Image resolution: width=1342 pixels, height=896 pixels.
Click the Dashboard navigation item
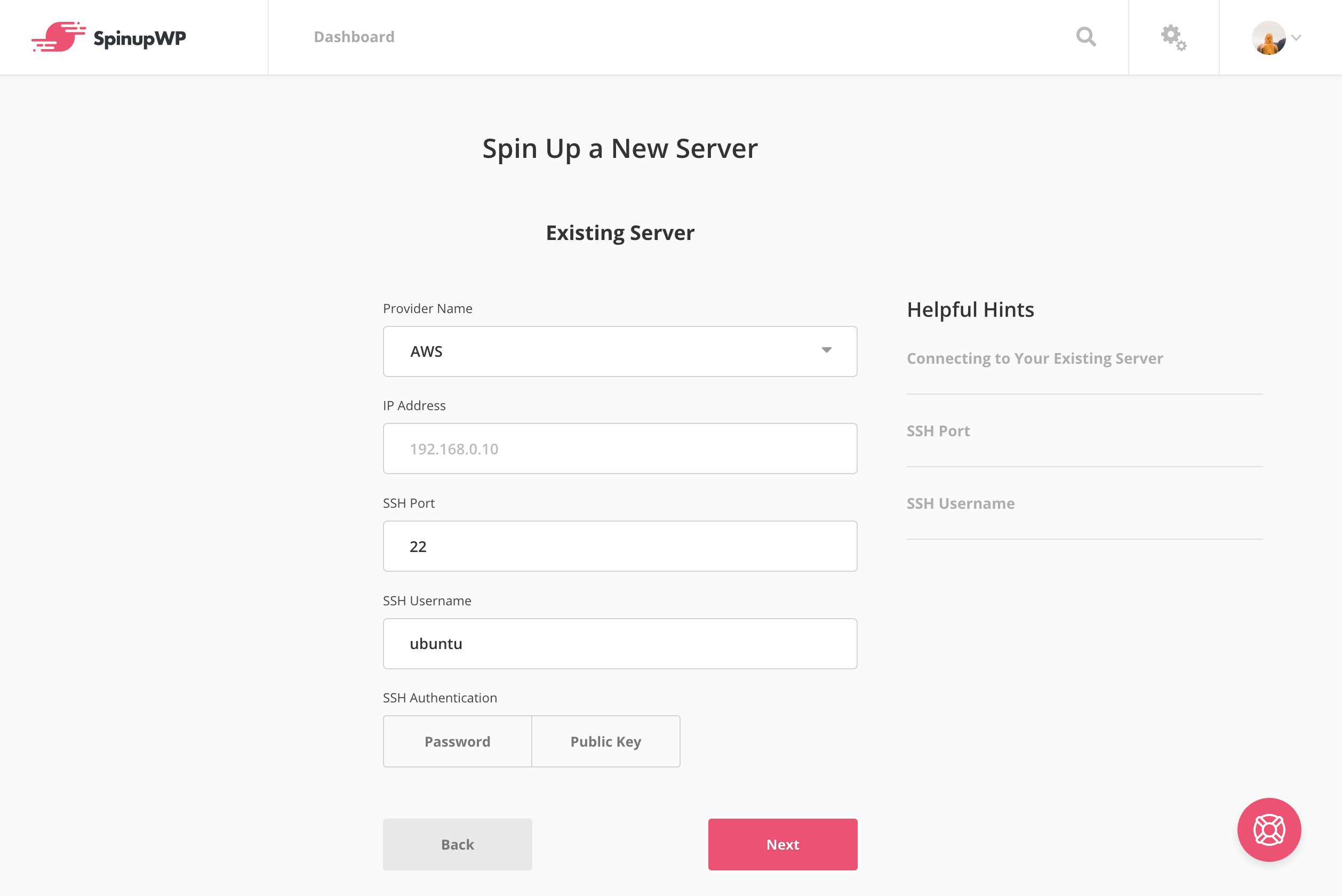[x=354, y=36]
